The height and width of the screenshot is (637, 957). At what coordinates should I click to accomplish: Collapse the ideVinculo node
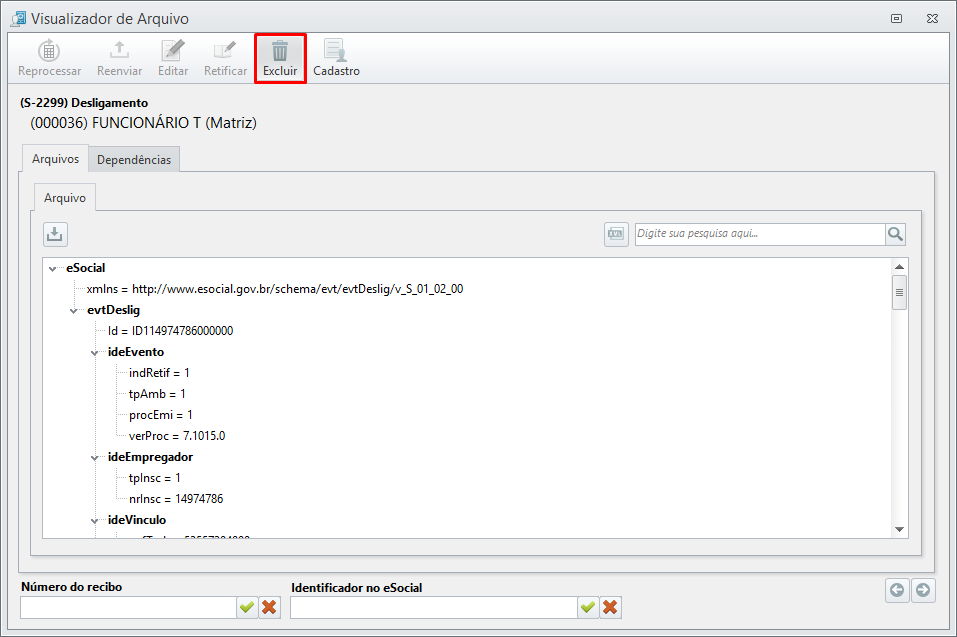coord(95,520)
